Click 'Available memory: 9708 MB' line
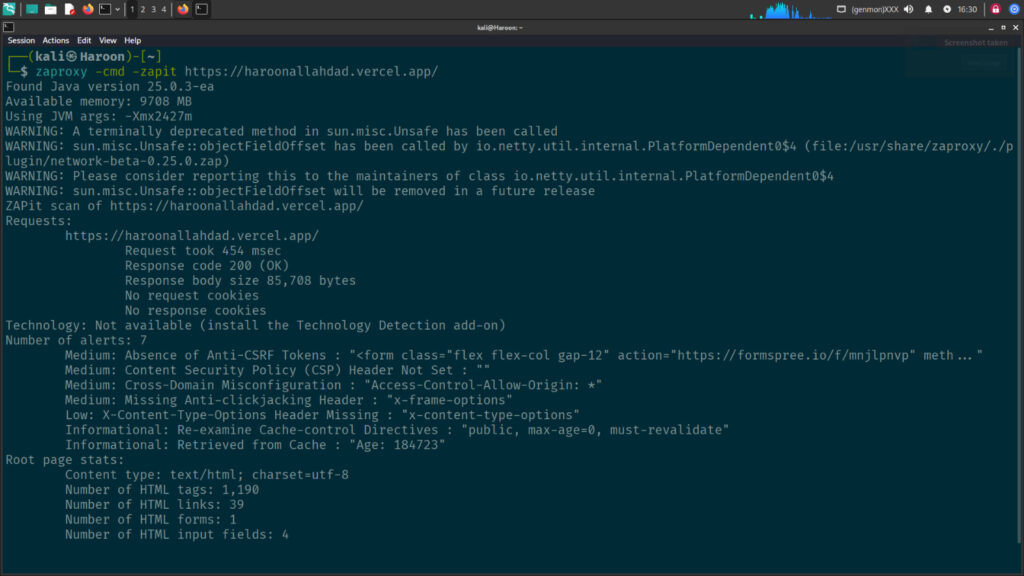The height and width of the screenshot is (576, 1024). (x=99, y=101)
